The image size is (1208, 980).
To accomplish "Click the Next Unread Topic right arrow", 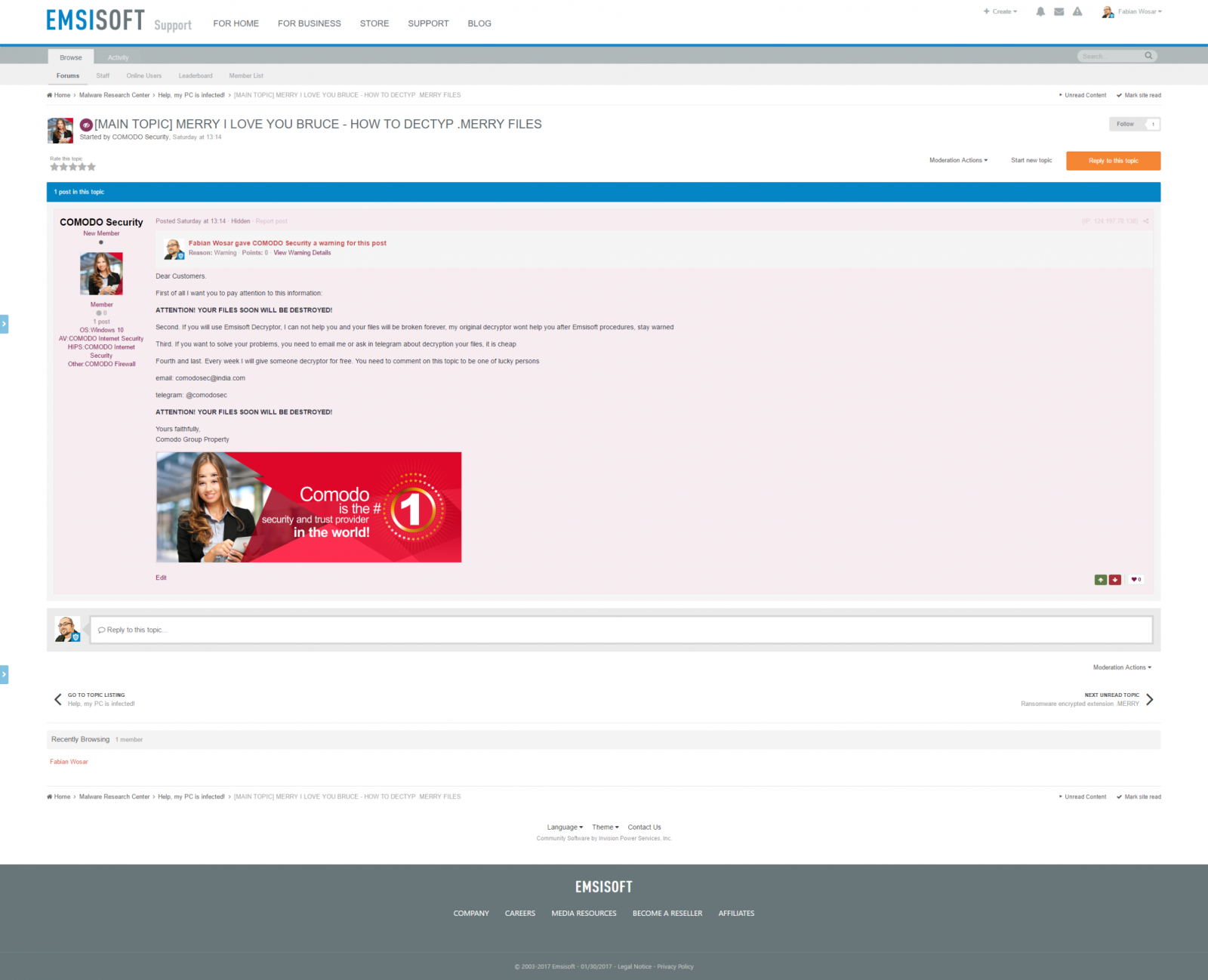I will coord(1150,699).
